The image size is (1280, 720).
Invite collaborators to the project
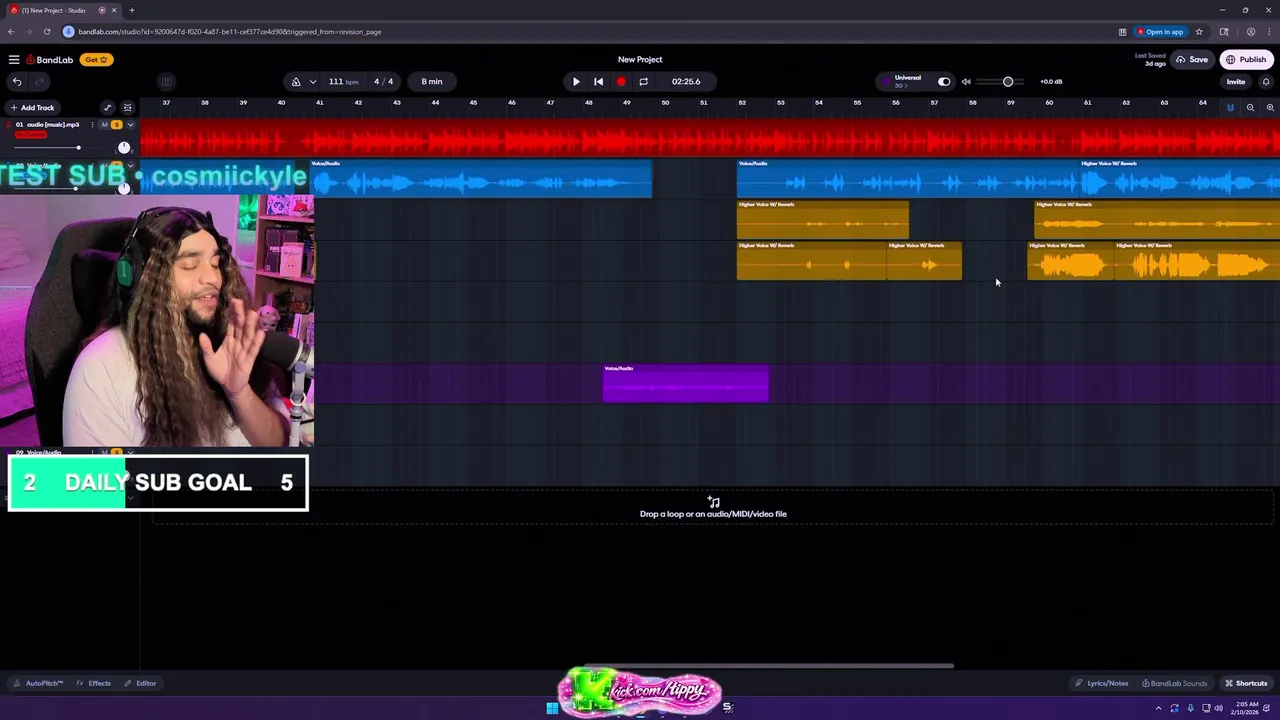coord(1236,82)
